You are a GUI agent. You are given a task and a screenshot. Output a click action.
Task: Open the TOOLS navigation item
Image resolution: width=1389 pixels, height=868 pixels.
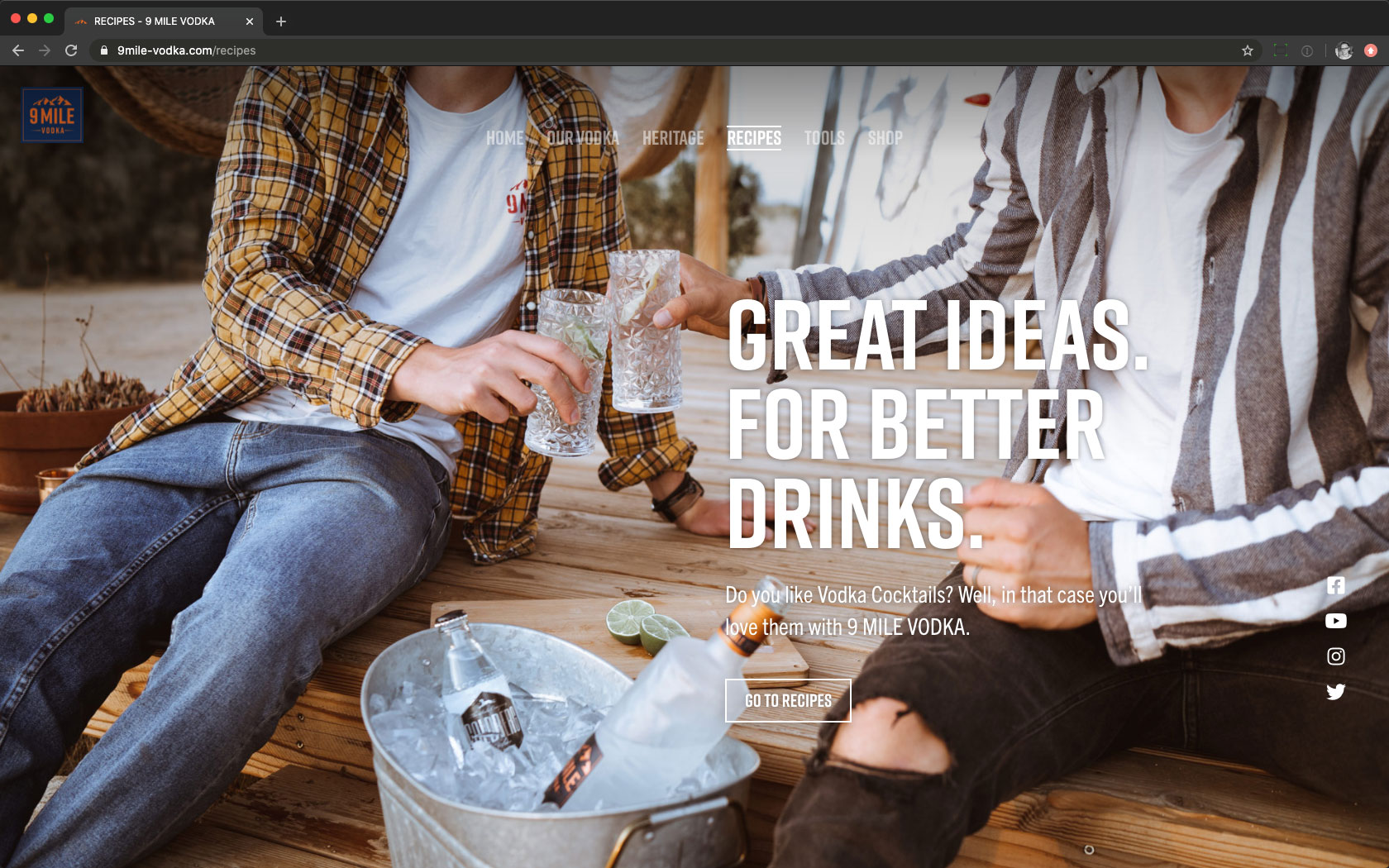click(x=824, y=138)
